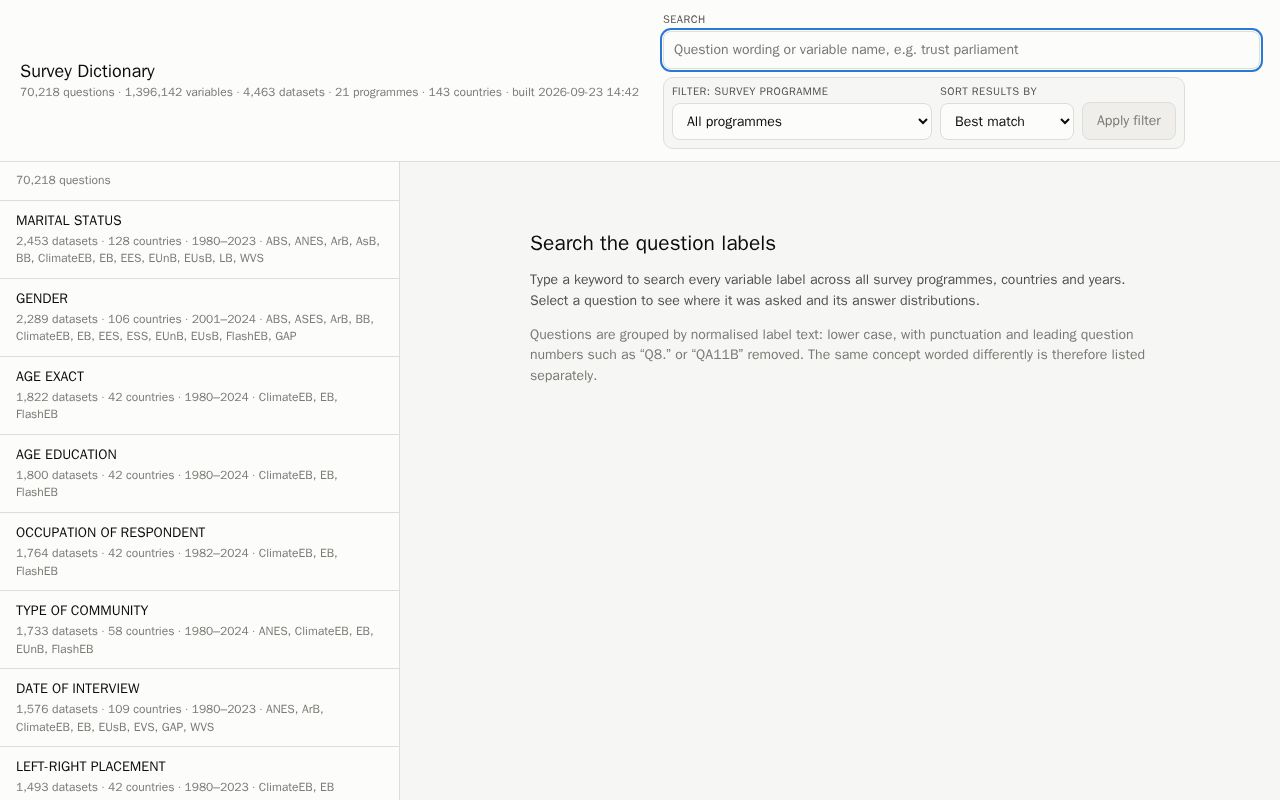
Task: Select OCCUPATION OF RESPONDENT question
Action: click(199, 551)
